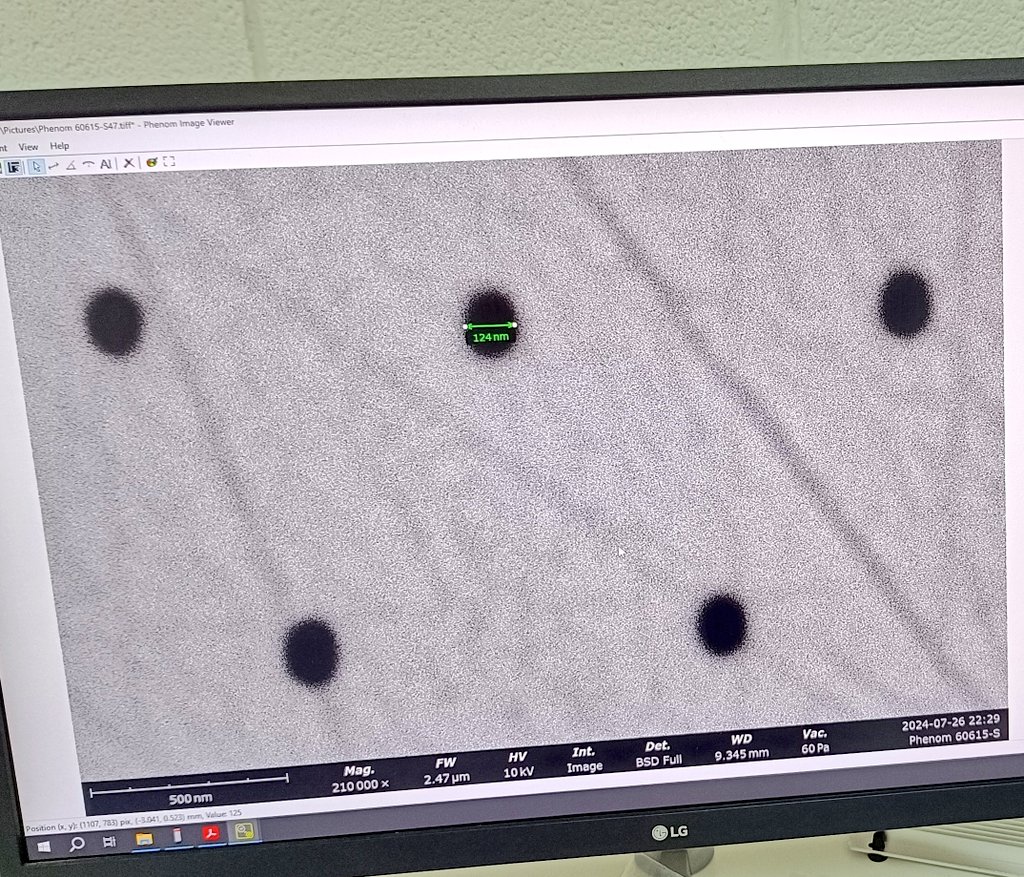This screenshot has height=877, width=1024.
Task: Choose the angle measurement triangle tool
Action: [x=71, y=165]
